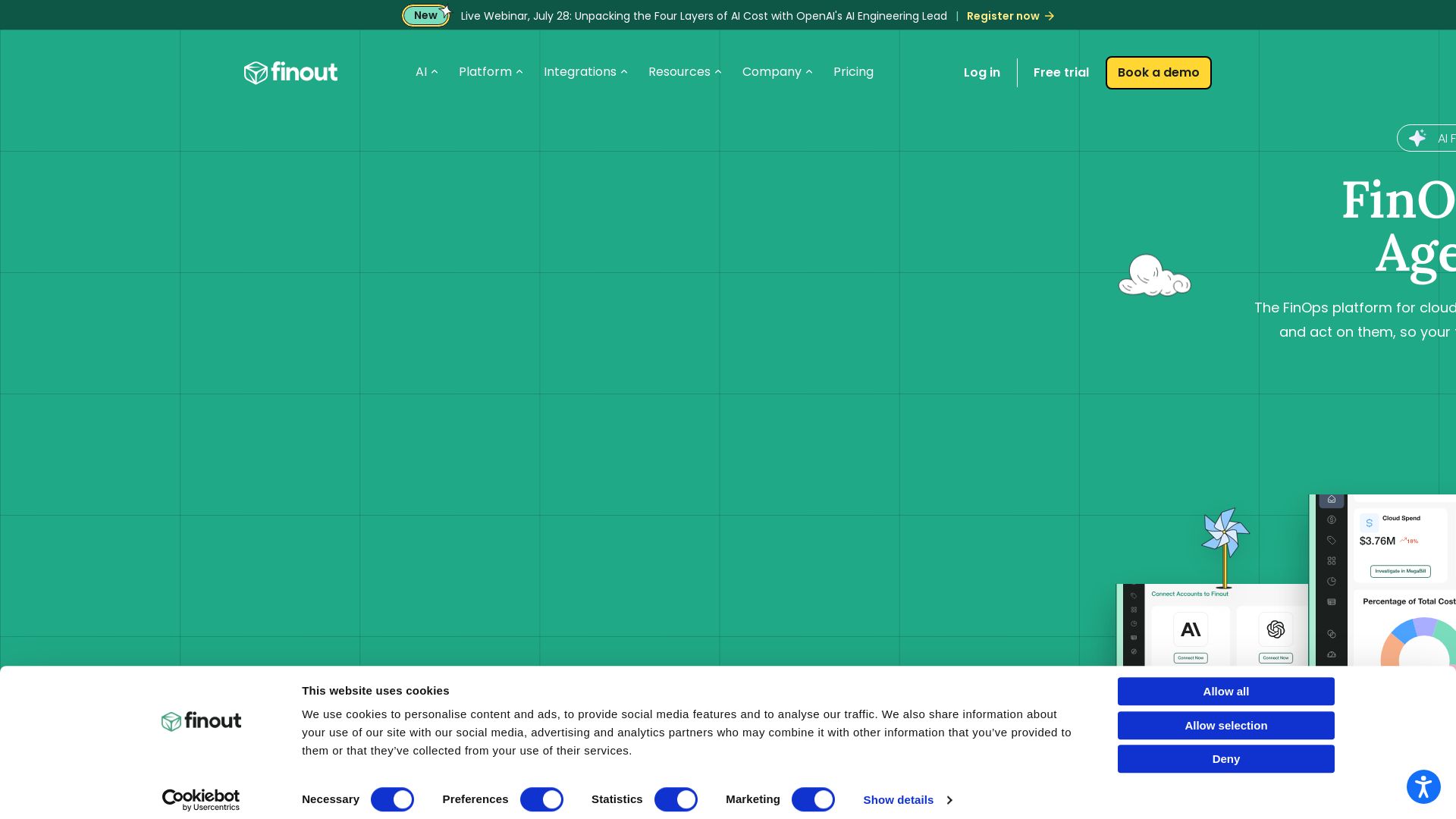Click the dollar icon beside Cloud Spend
This screenshot has height=819, width=1456.
(x=1369, y=522)
